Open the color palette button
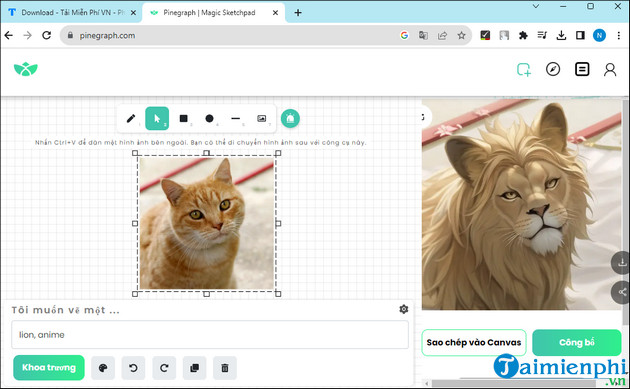630x389 pixels. pyautogui.click(x=103, y=368)
